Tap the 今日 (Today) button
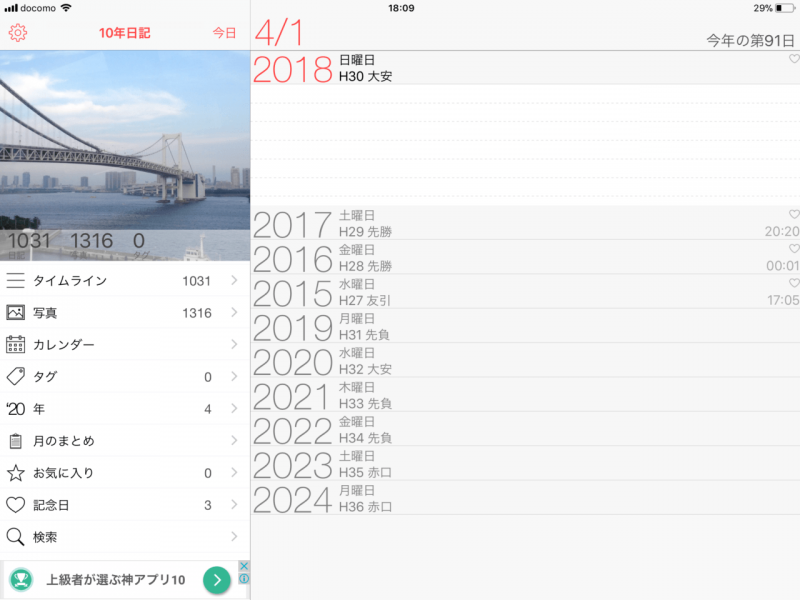 tap(222, 32)
